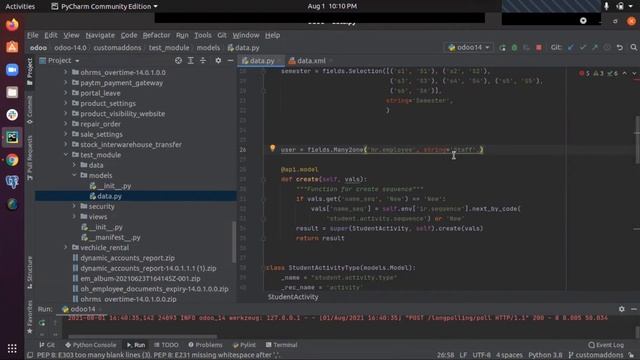The image size is (640, 360).
Task: Click the Run console horizontal scrollbar
Action: [x=142, y=337]
